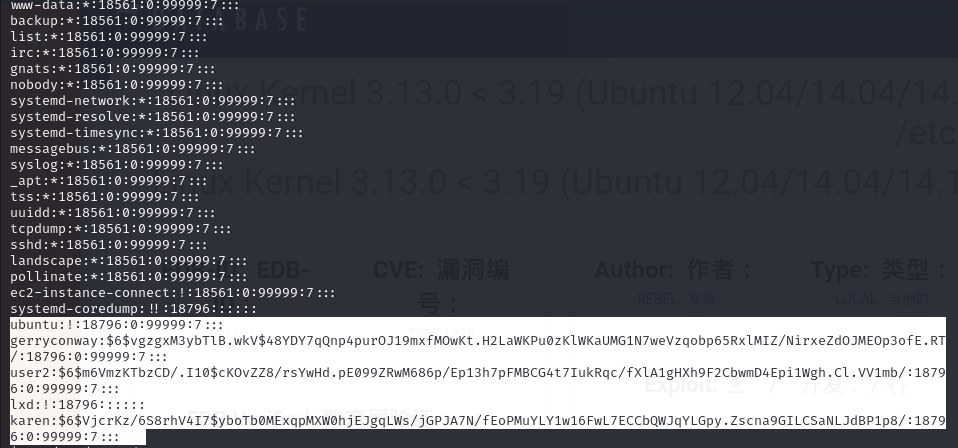Click the karen hash entry line

(x=478, y=428)
